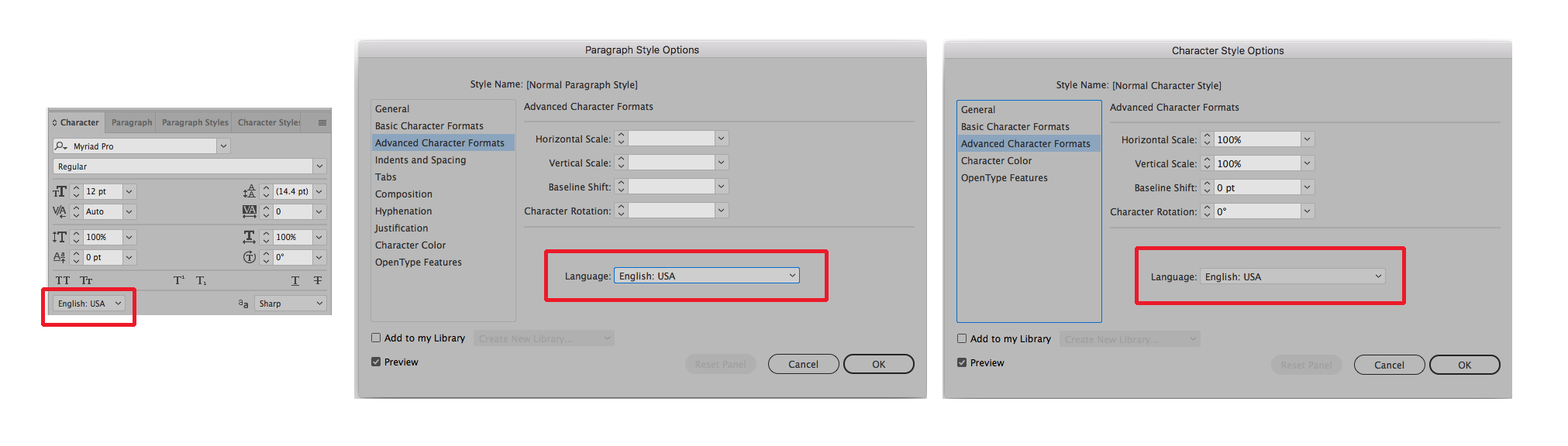
Task: Click the Horizontal Scale field showing 100% in the Character Style Options dialog
Action: (x=1256, y=139)
